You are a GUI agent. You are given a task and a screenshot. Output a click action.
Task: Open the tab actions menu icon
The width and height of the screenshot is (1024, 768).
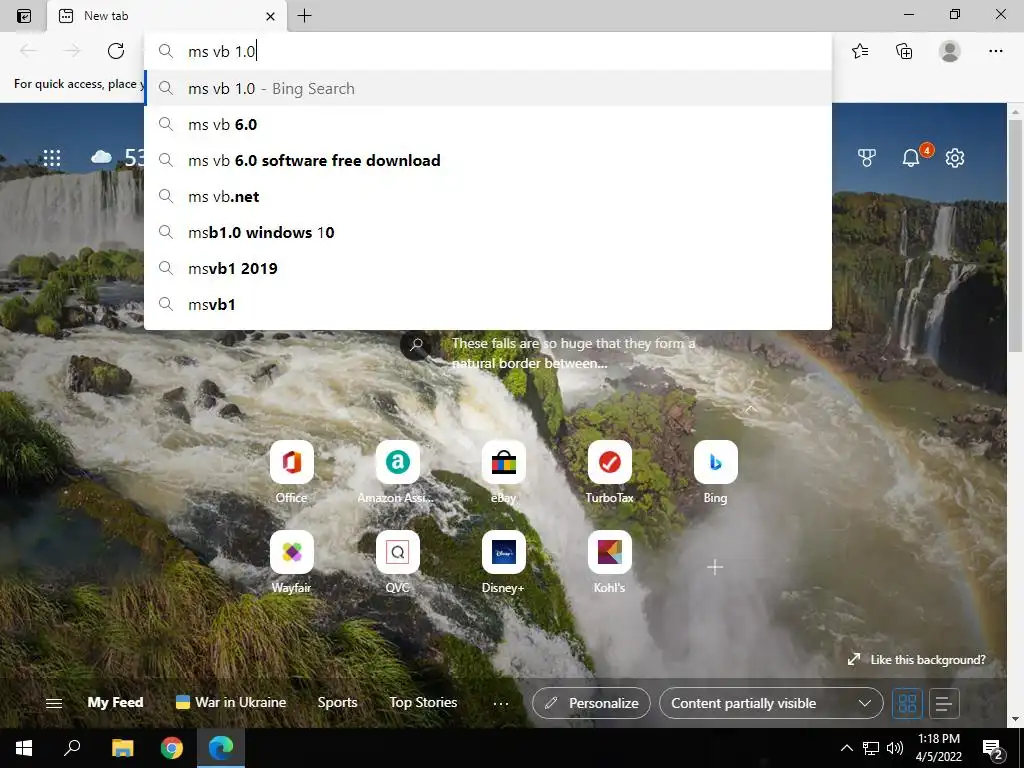24,16
